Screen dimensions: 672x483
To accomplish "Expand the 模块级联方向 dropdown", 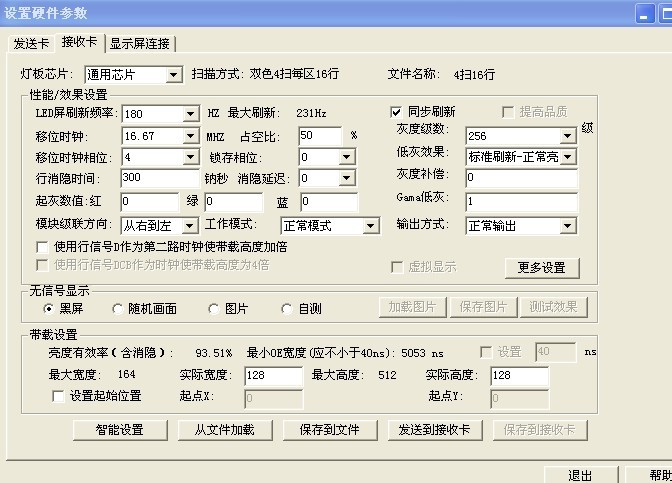I will 191,226.
